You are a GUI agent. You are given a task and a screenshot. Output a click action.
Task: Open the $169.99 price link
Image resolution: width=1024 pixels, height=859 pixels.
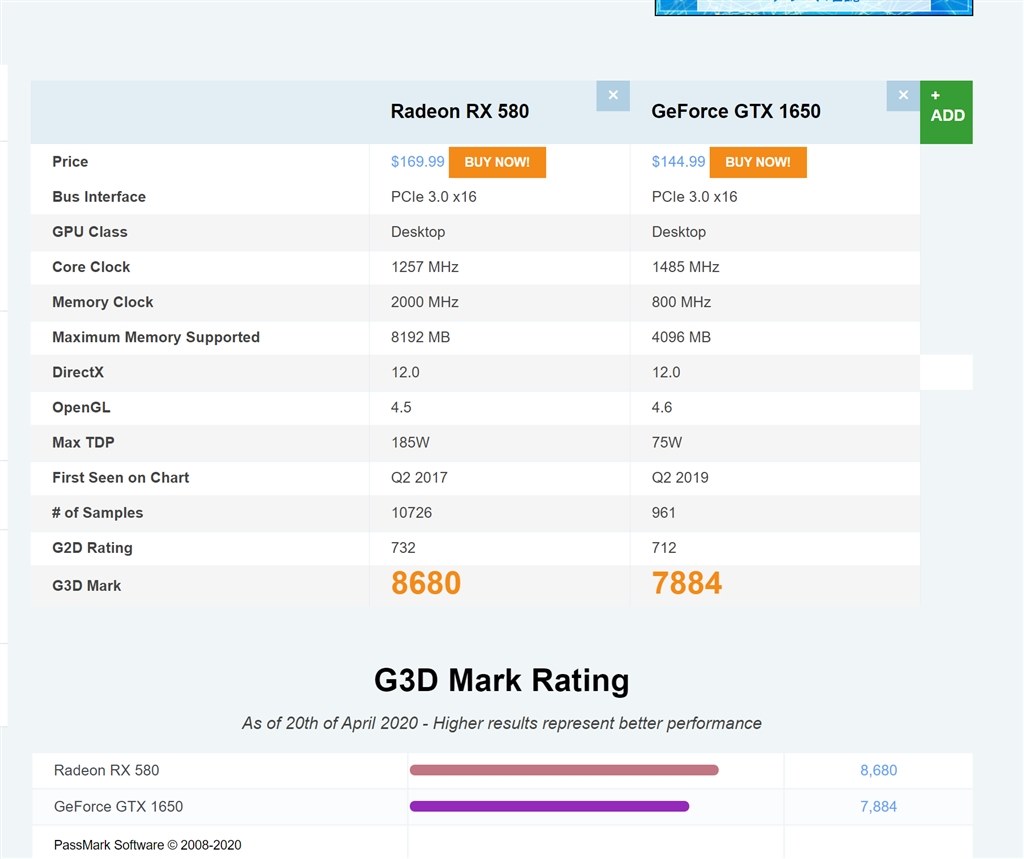click(x=417, y=161)
